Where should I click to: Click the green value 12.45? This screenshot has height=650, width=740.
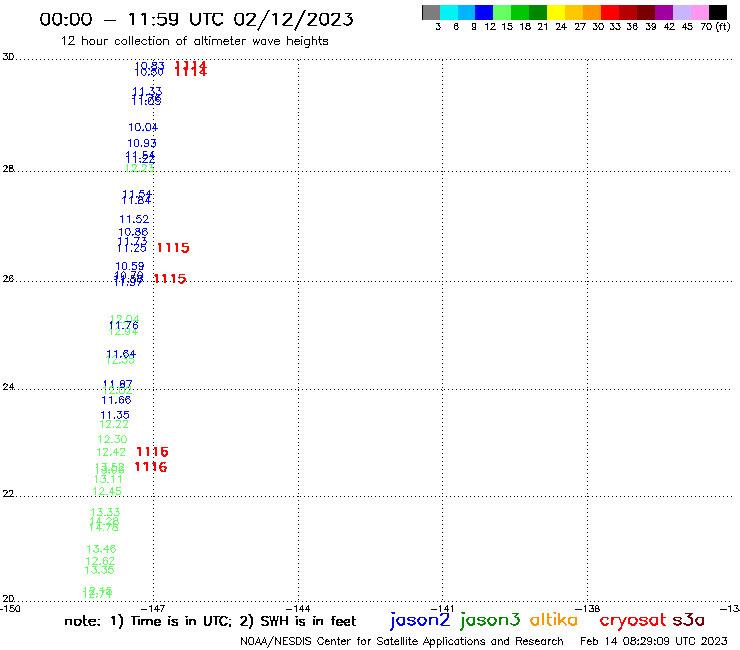pyautogui.click(x=107, y=491)
